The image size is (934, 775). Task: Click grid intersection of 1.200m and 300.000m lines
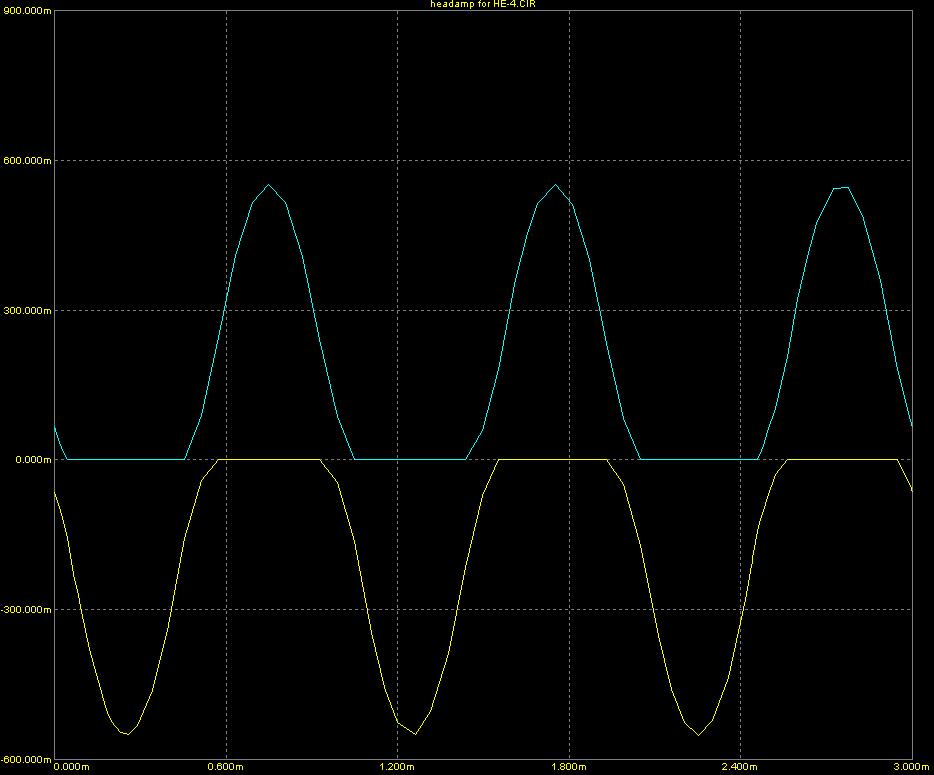click(398, 310)
